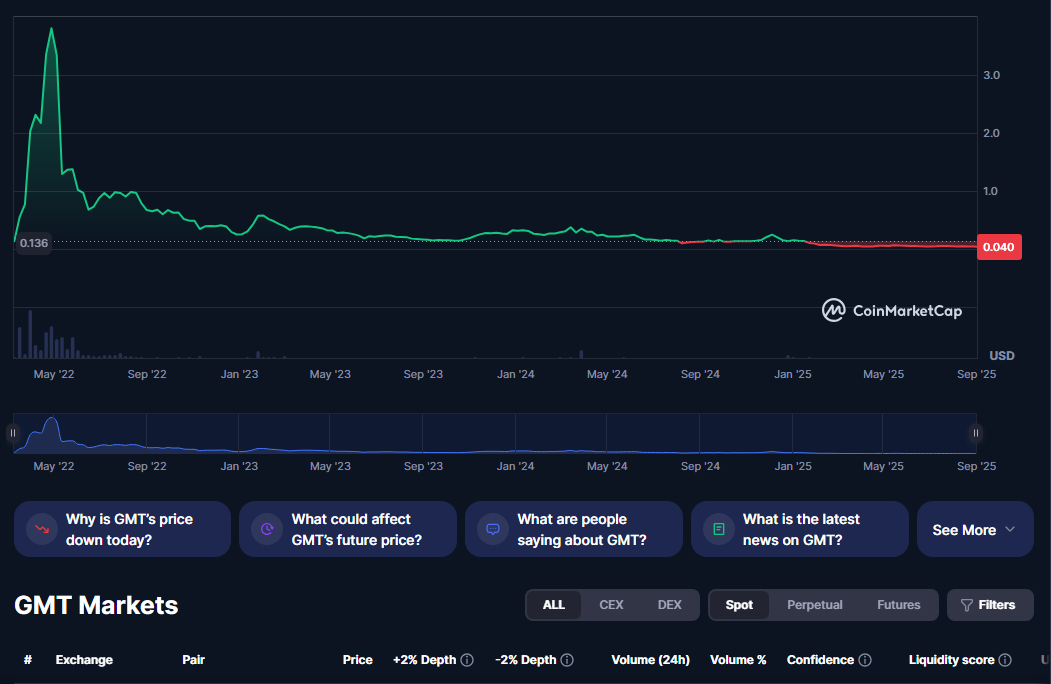Open info icon next to -2% Depth
1051x684 pixels.
pos(567,660)
